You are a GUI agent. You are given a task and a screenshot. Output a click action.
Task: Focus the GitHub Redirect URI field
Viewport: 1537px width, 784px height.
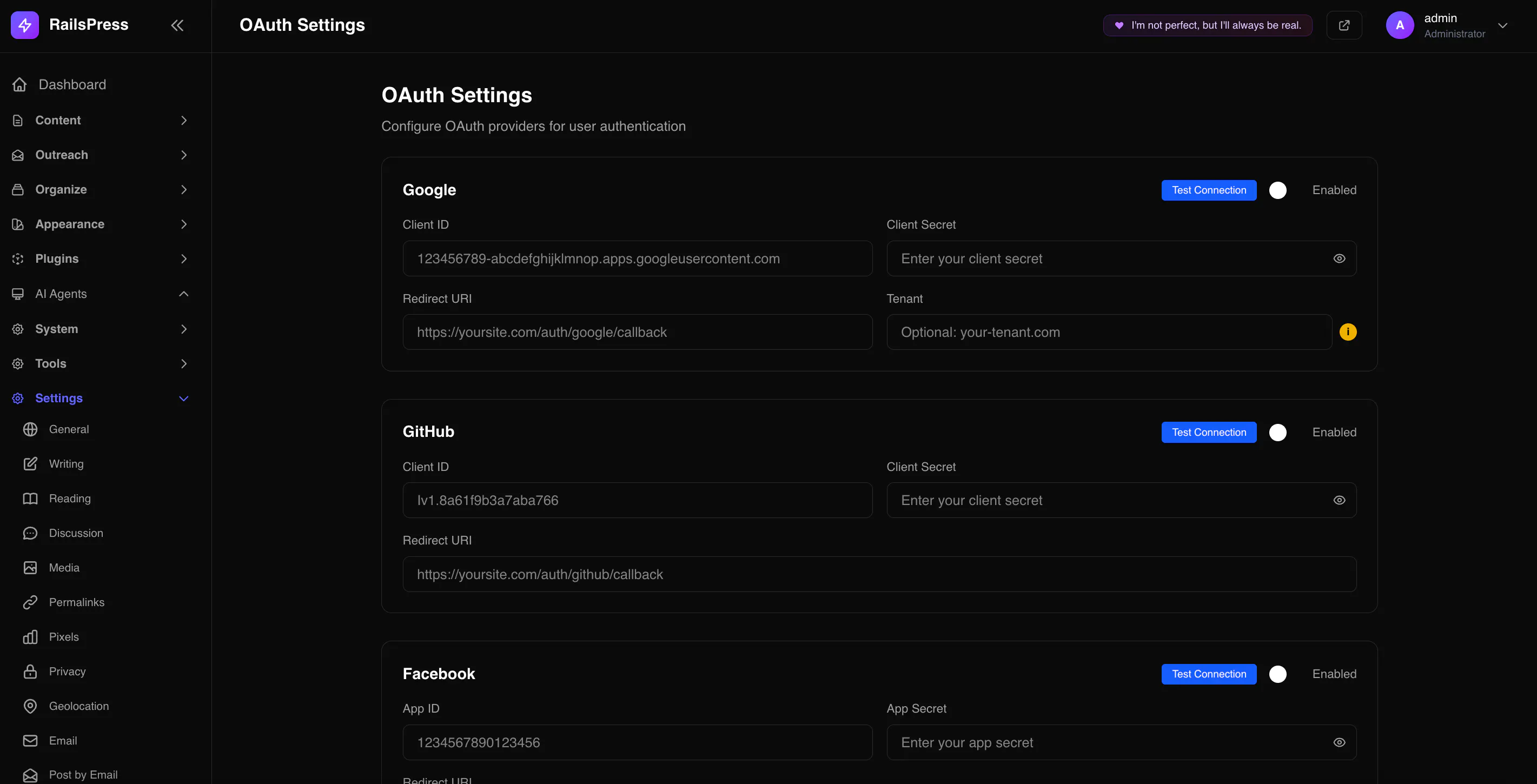click(x=879, y=575)
